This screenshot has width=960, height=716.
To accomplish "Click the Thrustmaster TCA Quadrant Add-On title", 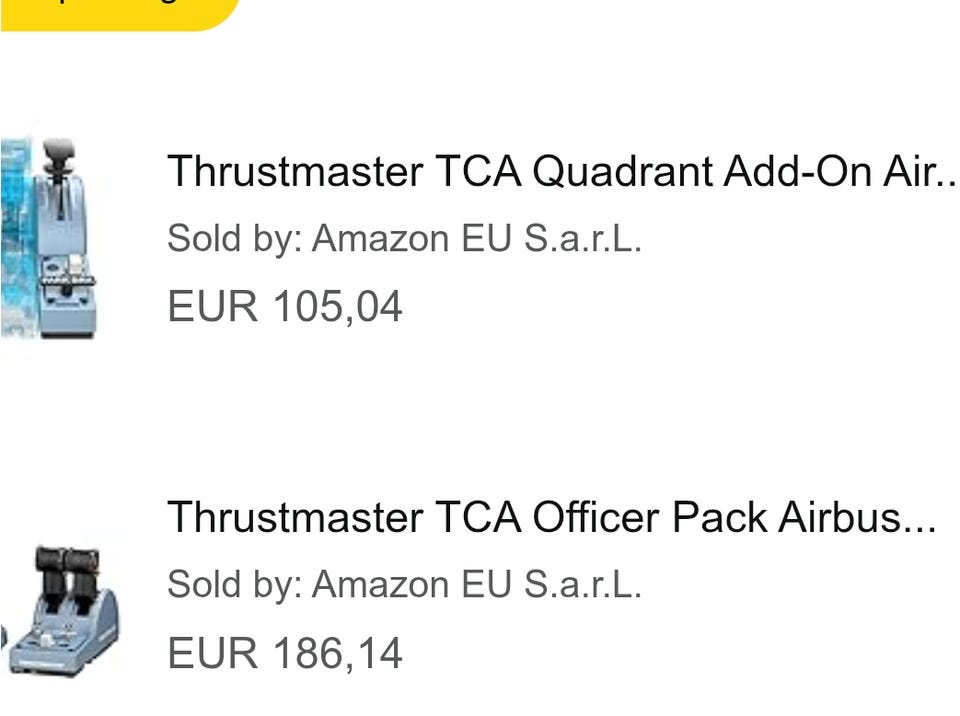I will click(560, 171).
